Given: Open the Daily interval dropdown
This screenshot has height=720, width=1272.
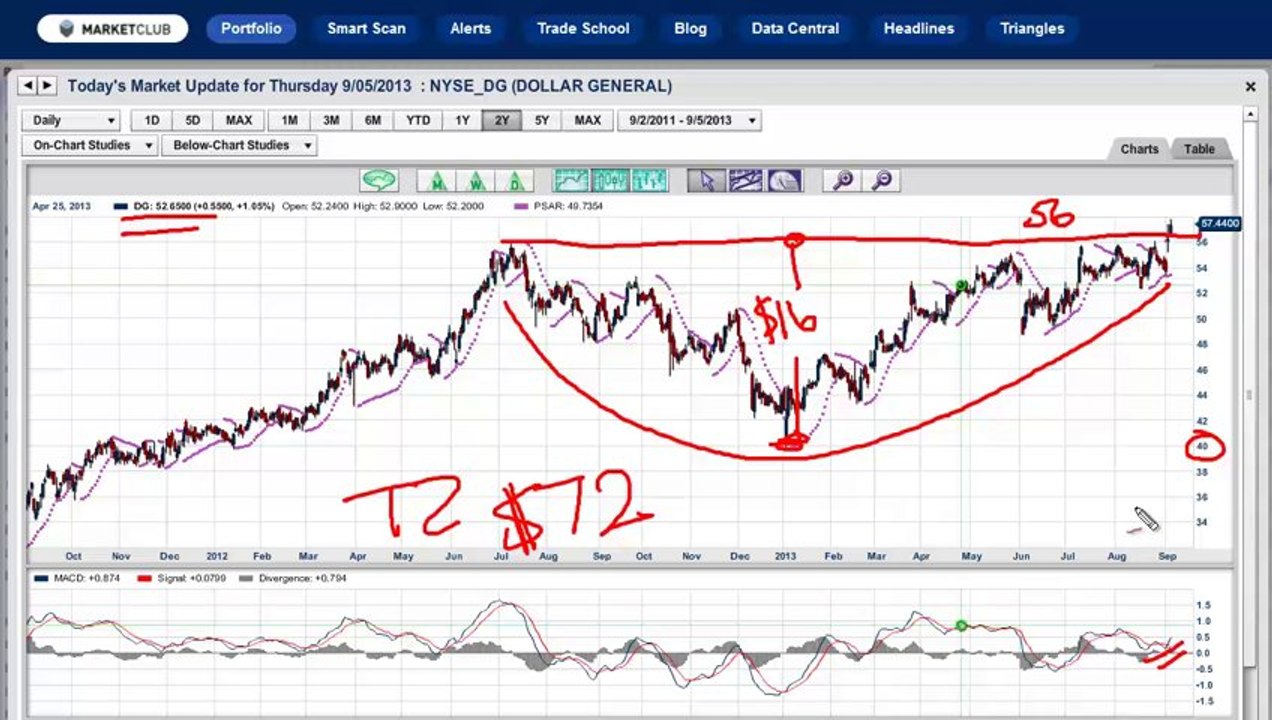Looking at the screenshot, I should point(70,120).
